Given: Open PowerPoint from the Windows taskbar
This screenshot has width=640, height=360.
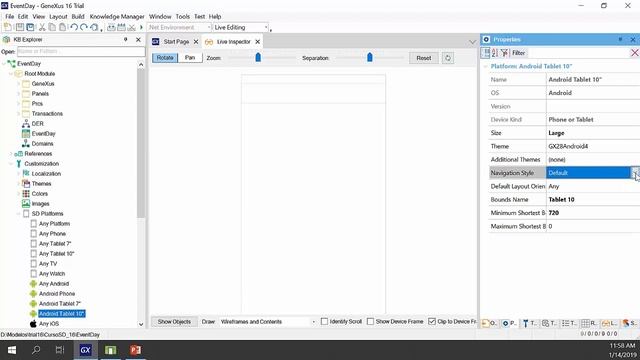Looking at the screenshot, I should (136, 350).
